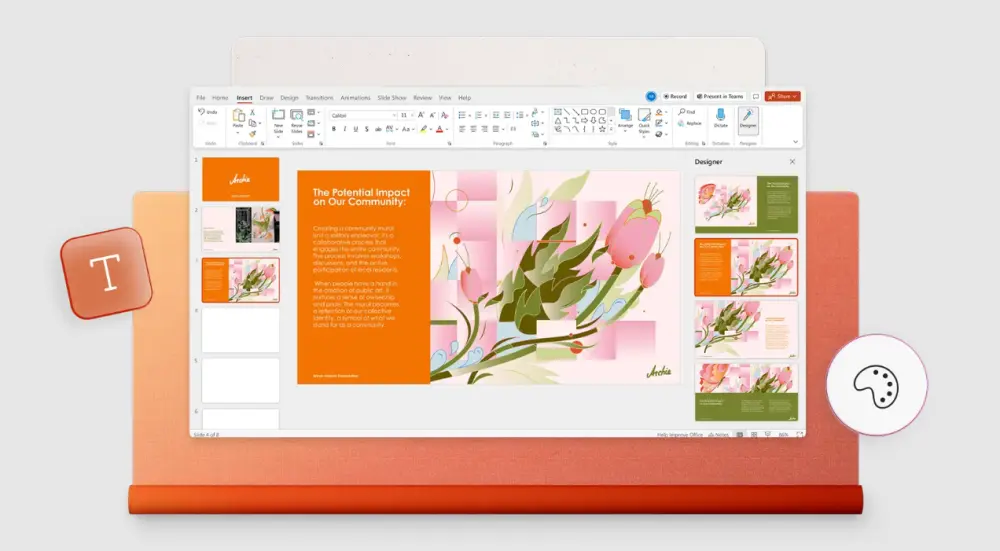Image resolution: width=1000 pixels, height=551 pixels.
Task: Click the yellow text highlight color swatch
Action: 423,129
